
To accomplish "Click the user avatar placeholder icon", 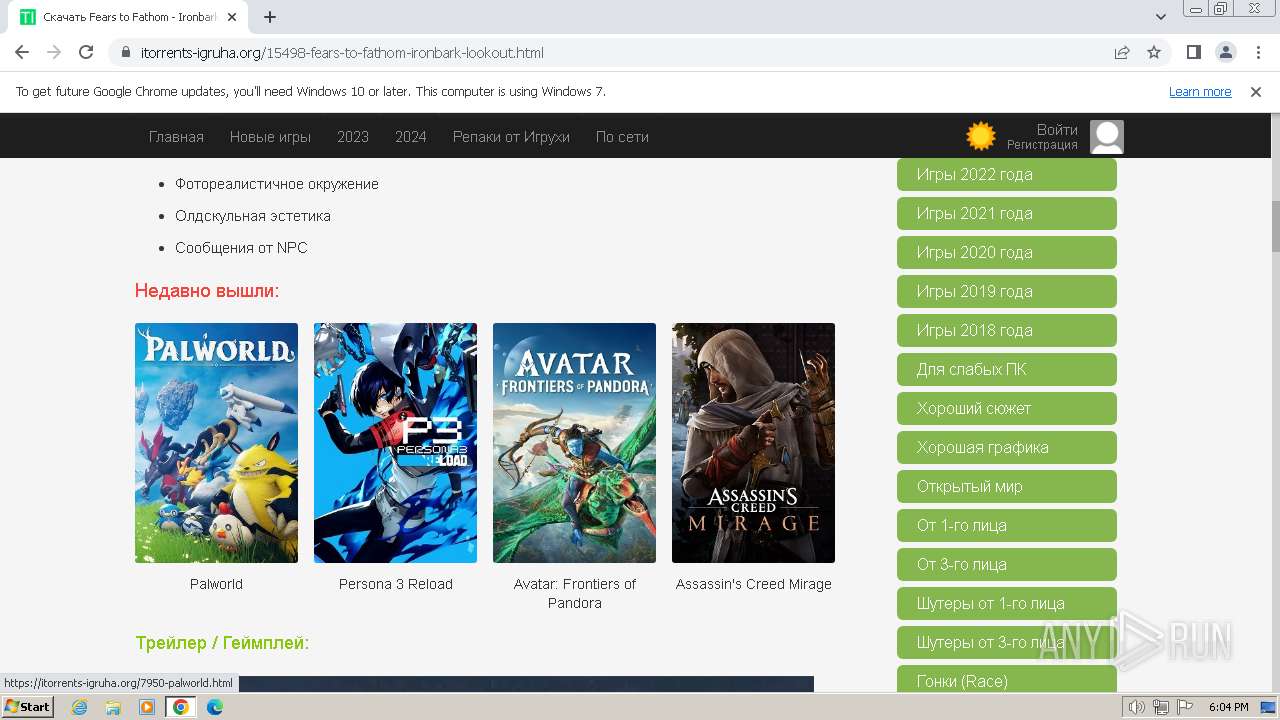I will pos(1107,137).
